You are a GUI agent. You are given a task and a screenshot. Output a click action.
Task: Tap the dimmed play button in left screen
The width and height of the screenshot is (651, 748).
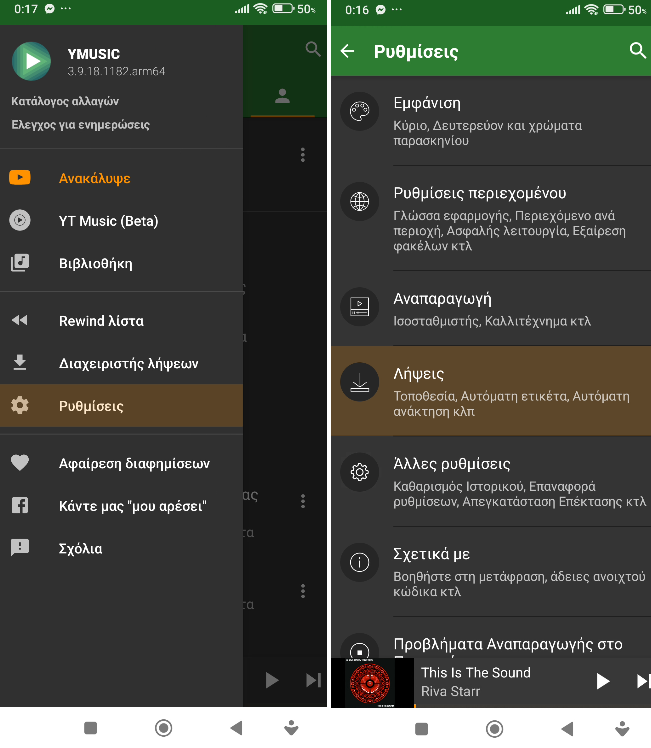271,680
